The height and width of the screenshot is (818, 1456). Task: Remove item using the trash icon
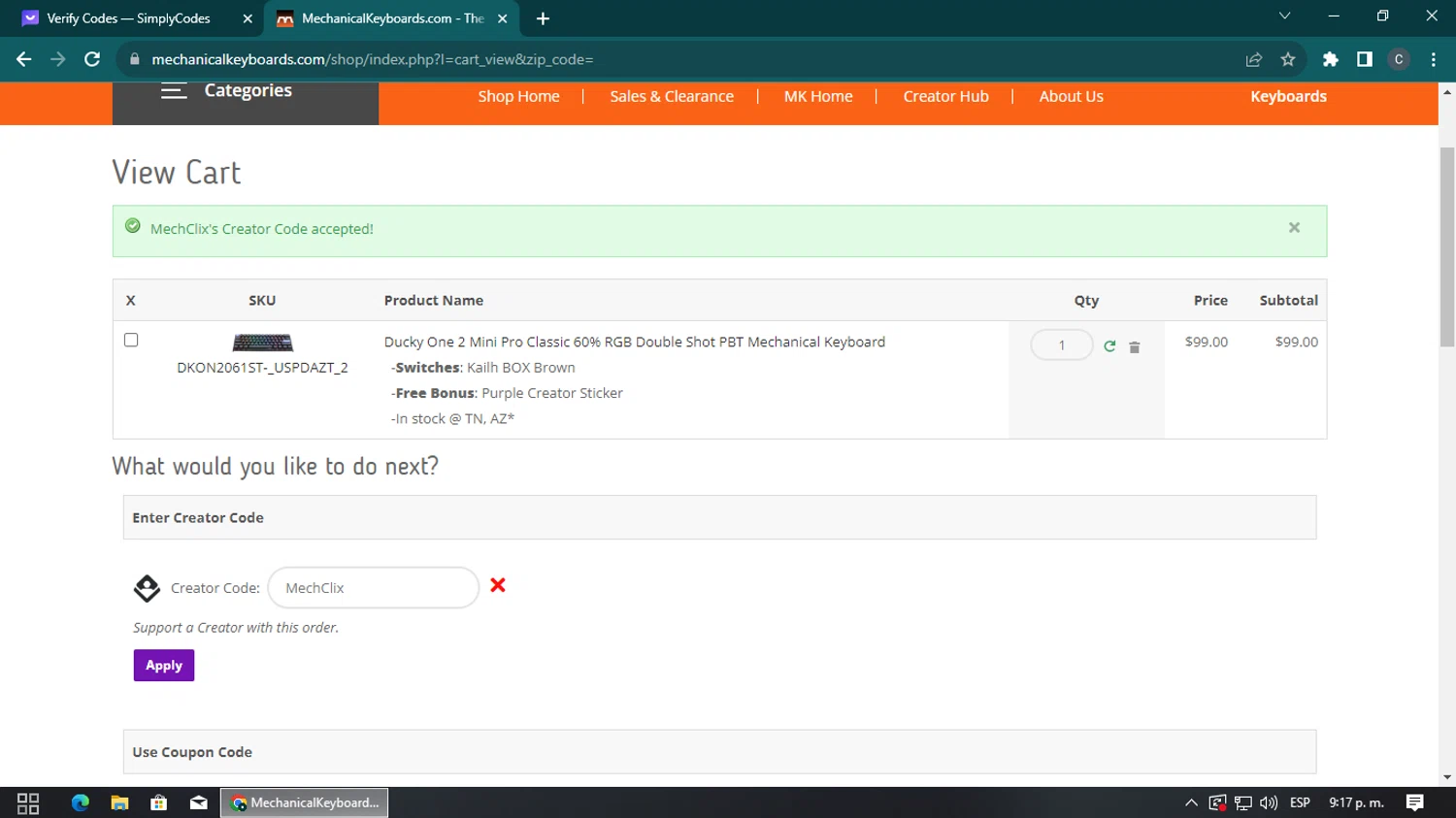[1134, 346]
